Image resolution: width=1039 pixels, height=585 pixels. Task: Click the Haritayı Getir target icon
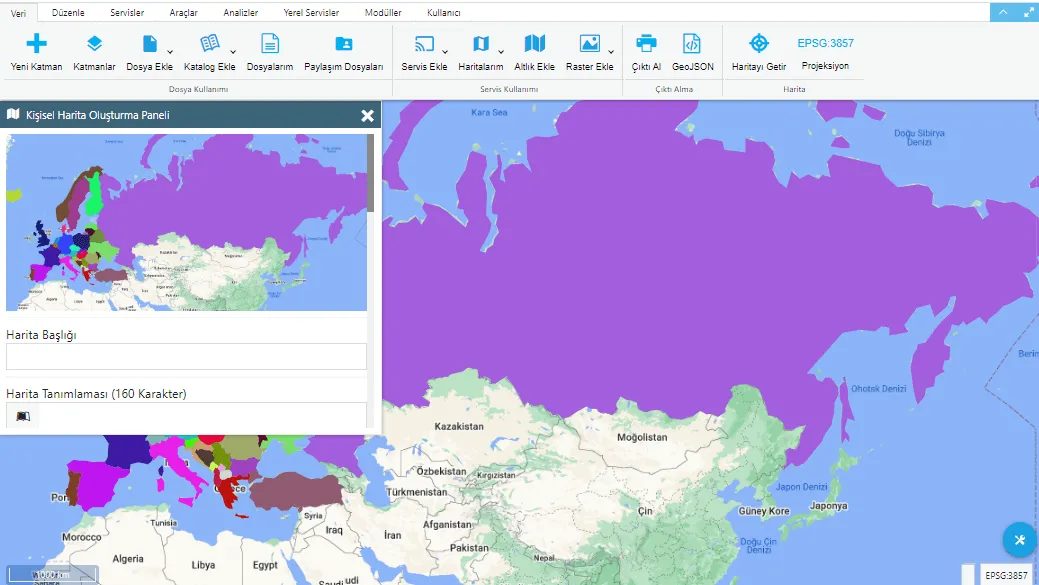(759, 44)
